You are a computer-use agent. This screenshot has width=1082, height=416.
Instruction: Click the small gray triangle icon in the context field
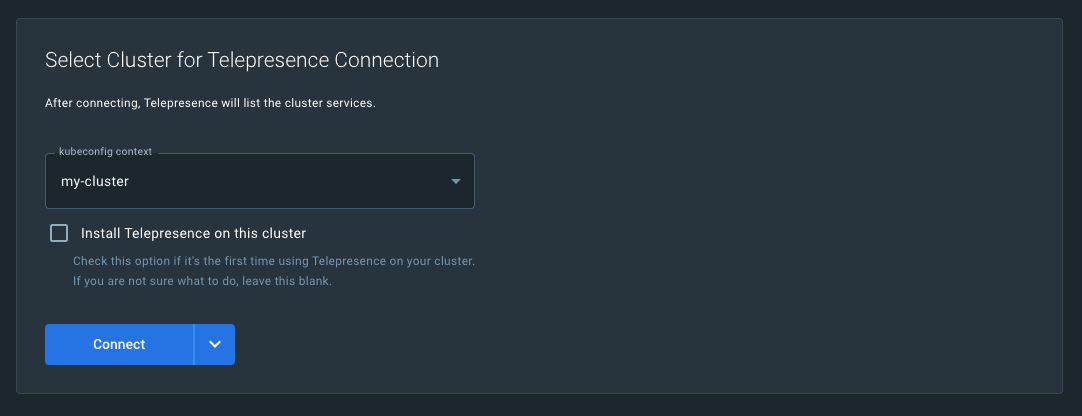pyautogui.click(x=455, y=182)
